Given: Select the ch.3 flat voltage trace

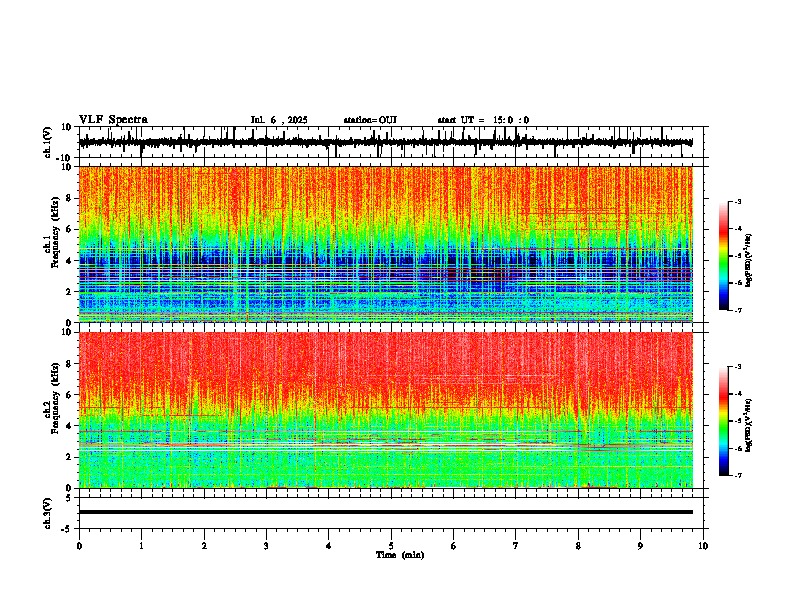Looking at the screenshot, I should pyautogui.click(x=386, y=512).
